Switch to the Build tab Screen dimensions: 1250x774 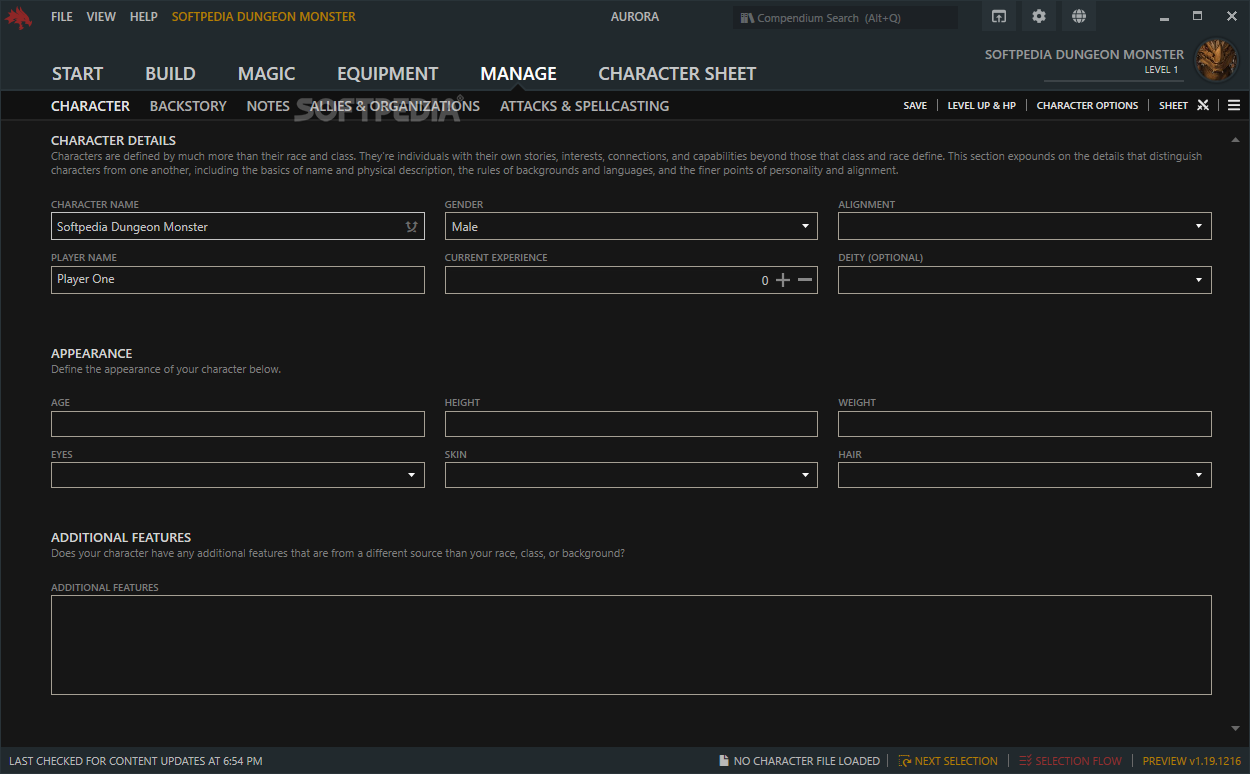(170, 74)
